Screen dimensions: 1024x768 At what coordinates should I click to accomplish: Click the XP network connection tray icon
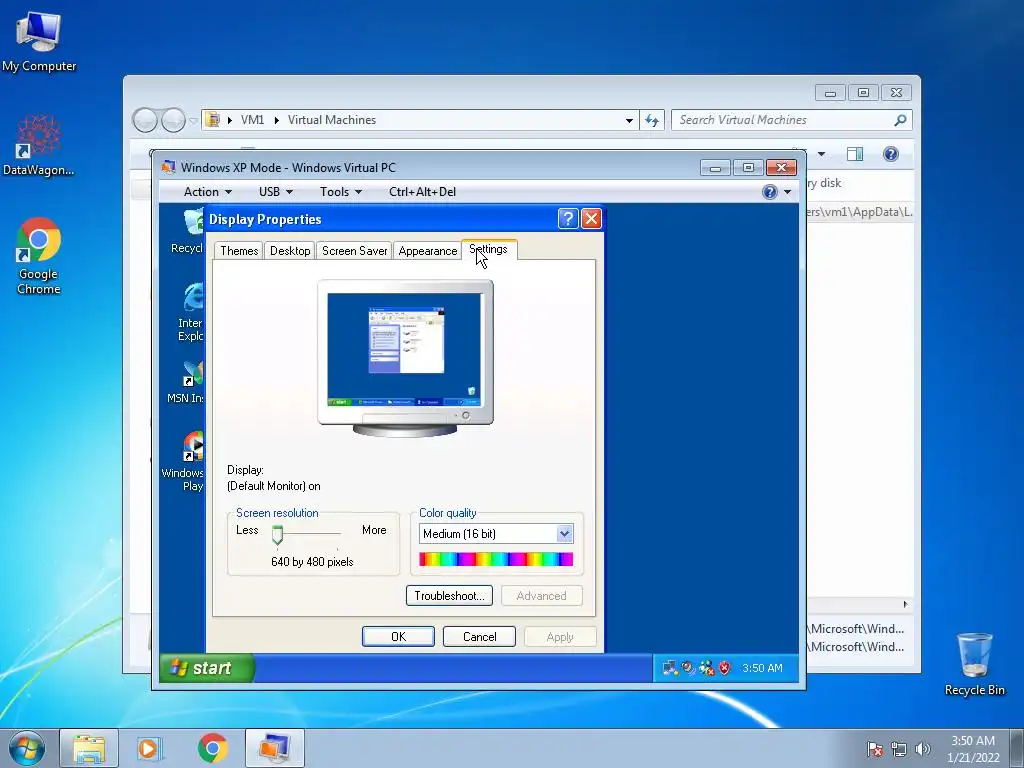pyautogui.click(x=669, y=667)
